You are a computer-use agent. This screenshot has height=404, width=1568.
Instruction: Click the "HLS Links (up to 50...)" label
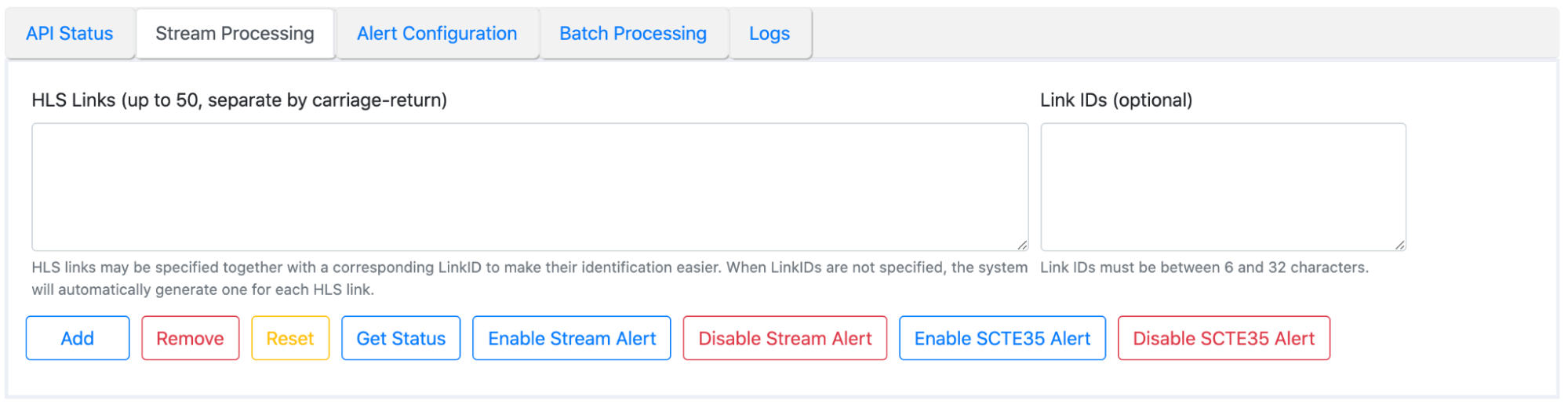(x=239, y=100)
